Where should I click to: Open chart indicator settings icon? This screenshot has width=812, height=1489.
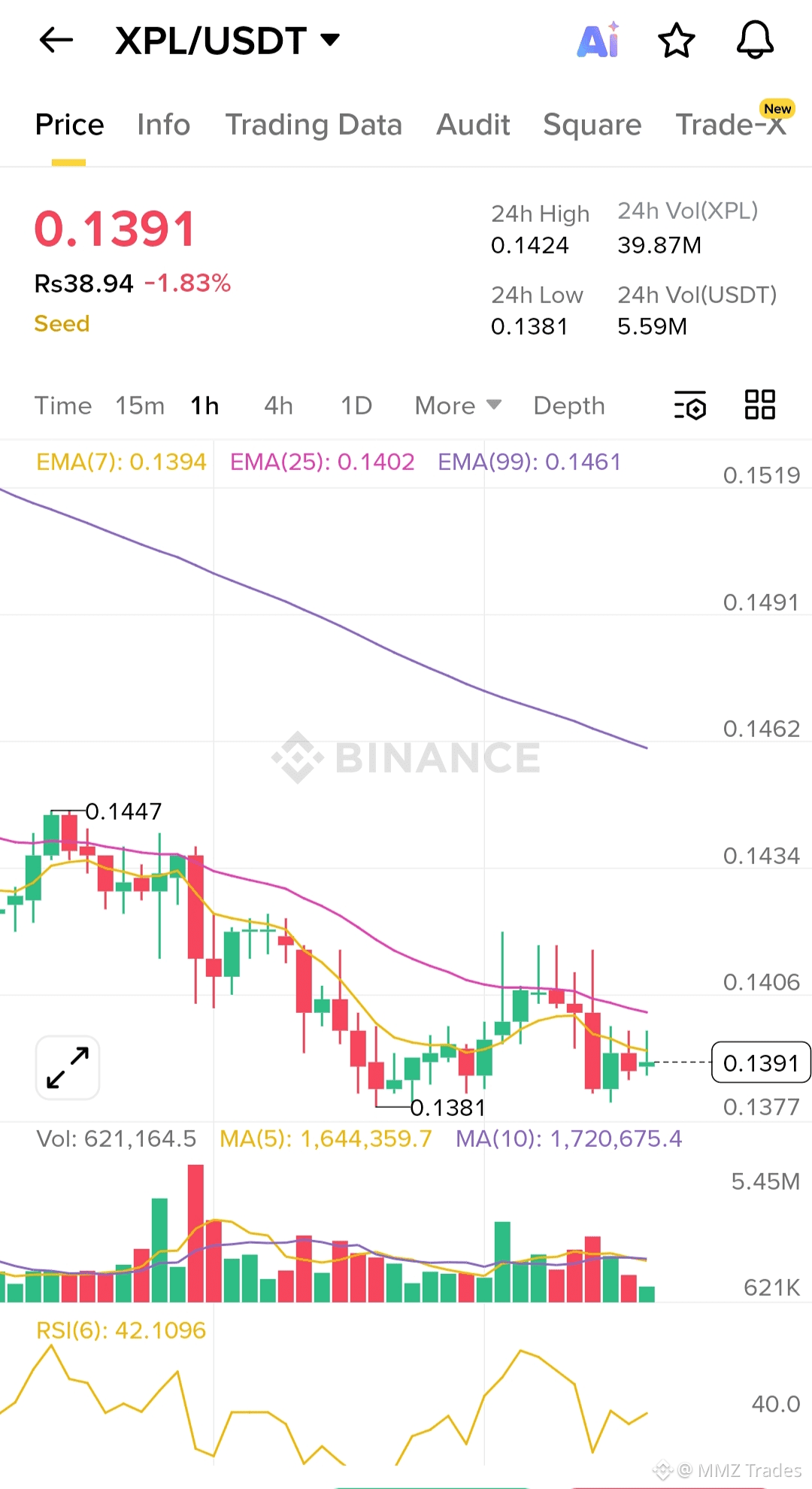pyautogui.click(x=690, y=405)
